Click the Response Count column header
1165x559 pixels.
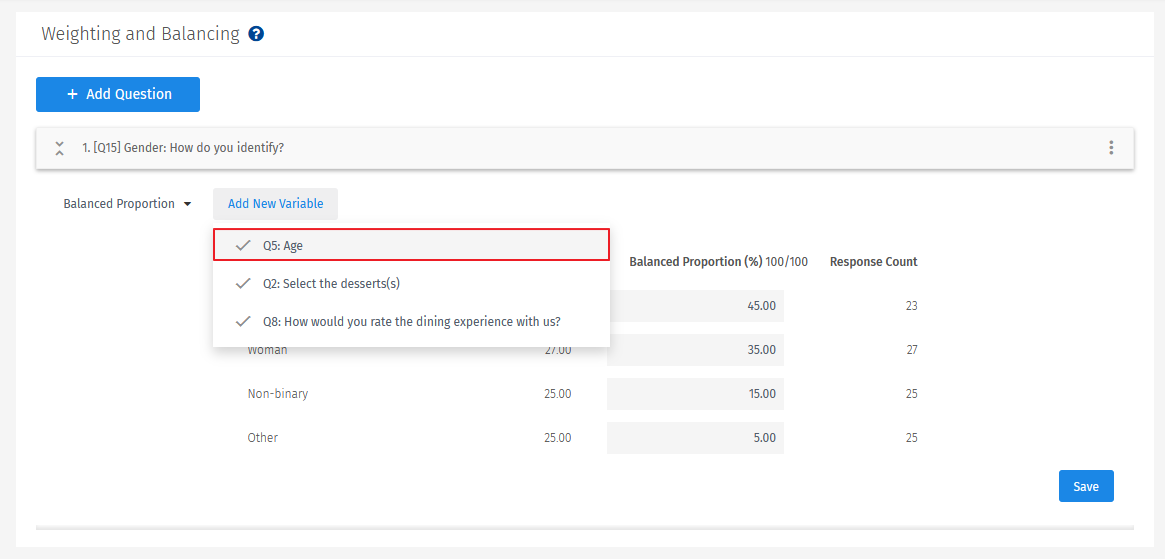pyautogui.click(x=873, y=262)
